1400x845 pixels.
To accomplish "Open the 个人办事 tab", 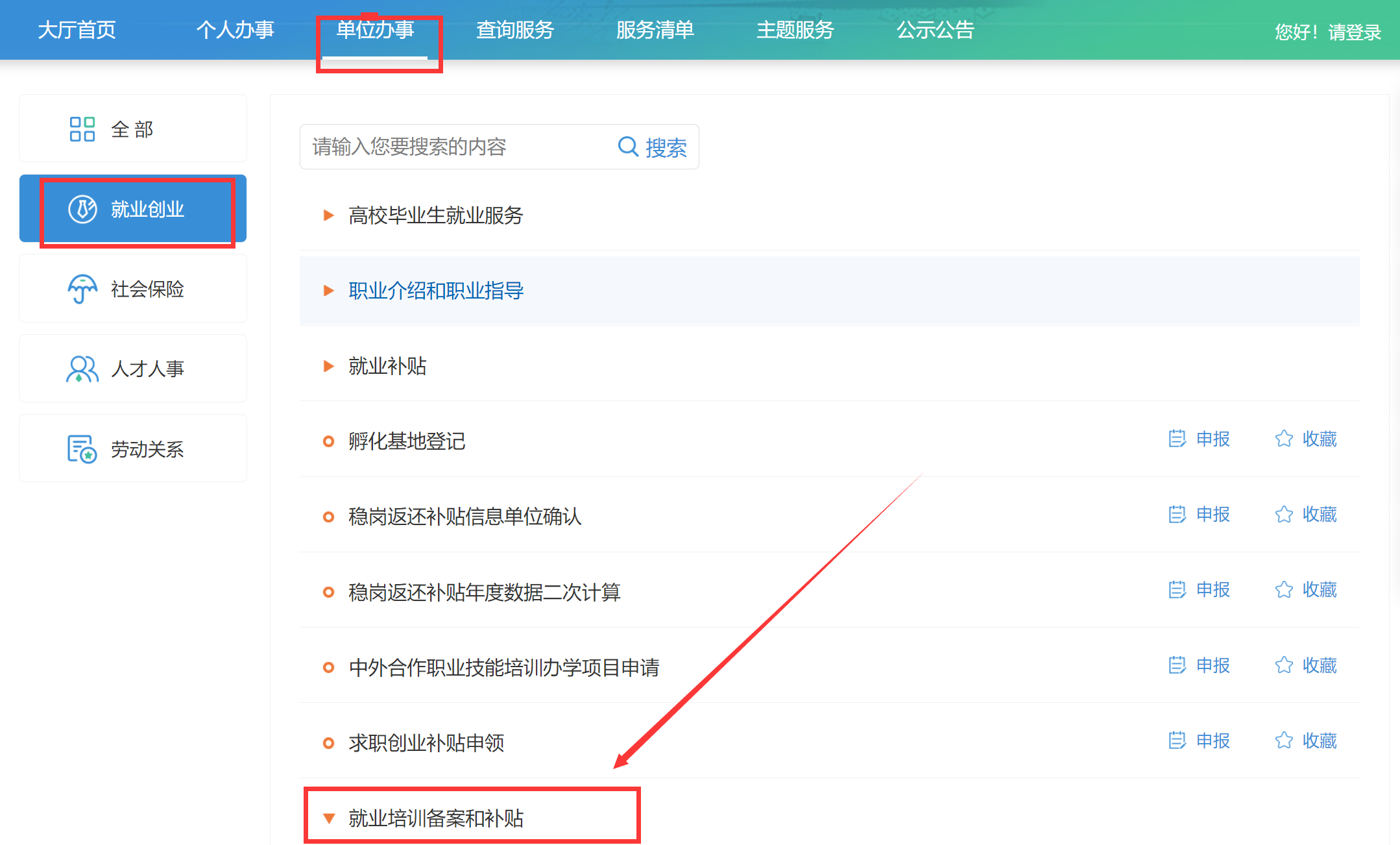I will (x=235, y=30).
